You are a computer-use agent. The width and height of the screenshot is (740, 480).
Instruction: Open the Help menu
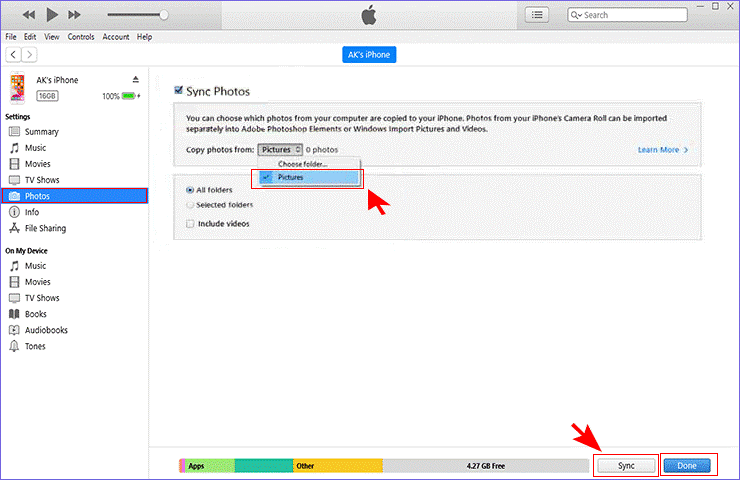[144, 37]
